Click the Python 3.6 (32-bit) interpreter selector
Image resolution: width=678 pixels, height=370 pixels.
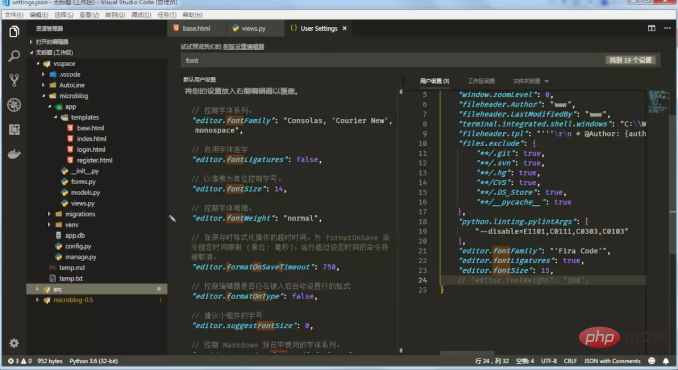93,361
